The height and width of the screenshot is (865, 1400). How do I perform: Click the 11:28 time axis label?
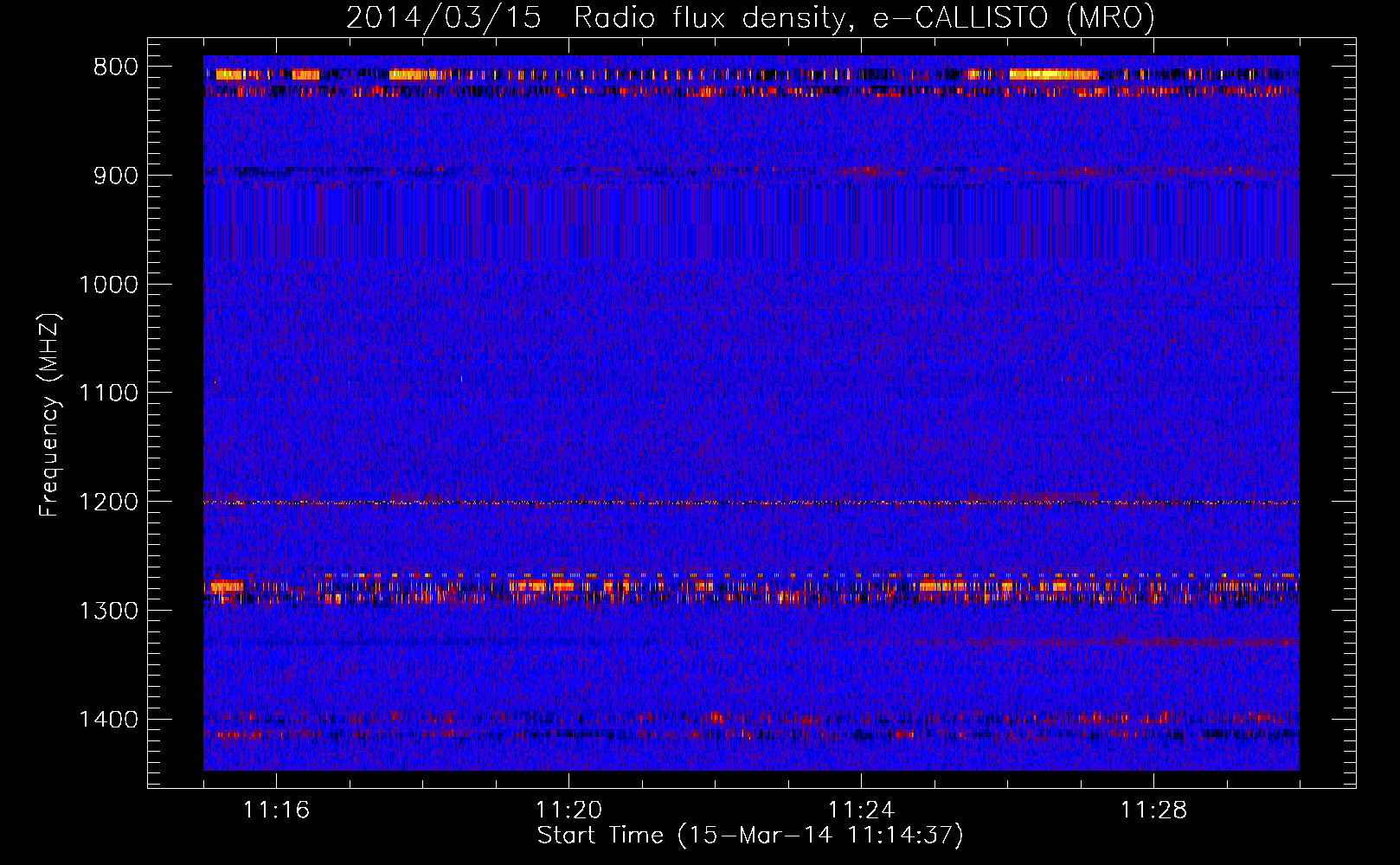tap(1153, 811)
